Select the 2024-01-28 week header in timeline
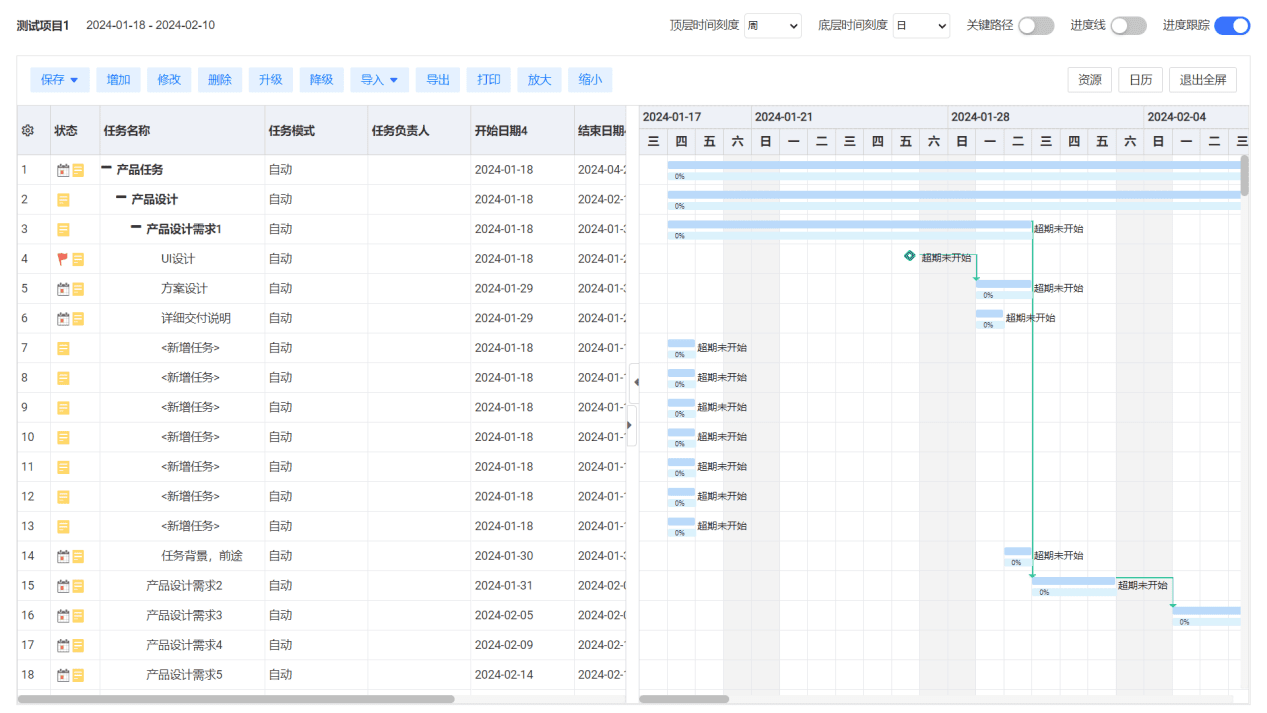 pos(1046,118)
